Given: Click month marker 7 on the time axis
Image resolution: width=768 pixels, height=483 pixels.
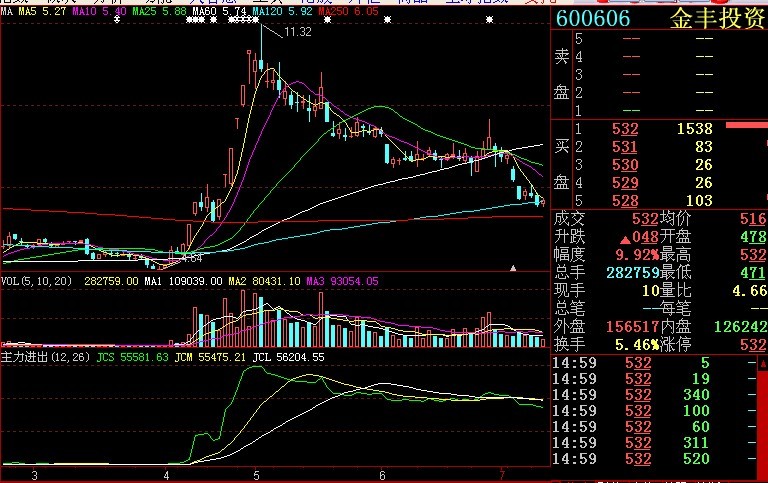Looking at the screenshot, I should pyautogui.click(x=502, y=476).
